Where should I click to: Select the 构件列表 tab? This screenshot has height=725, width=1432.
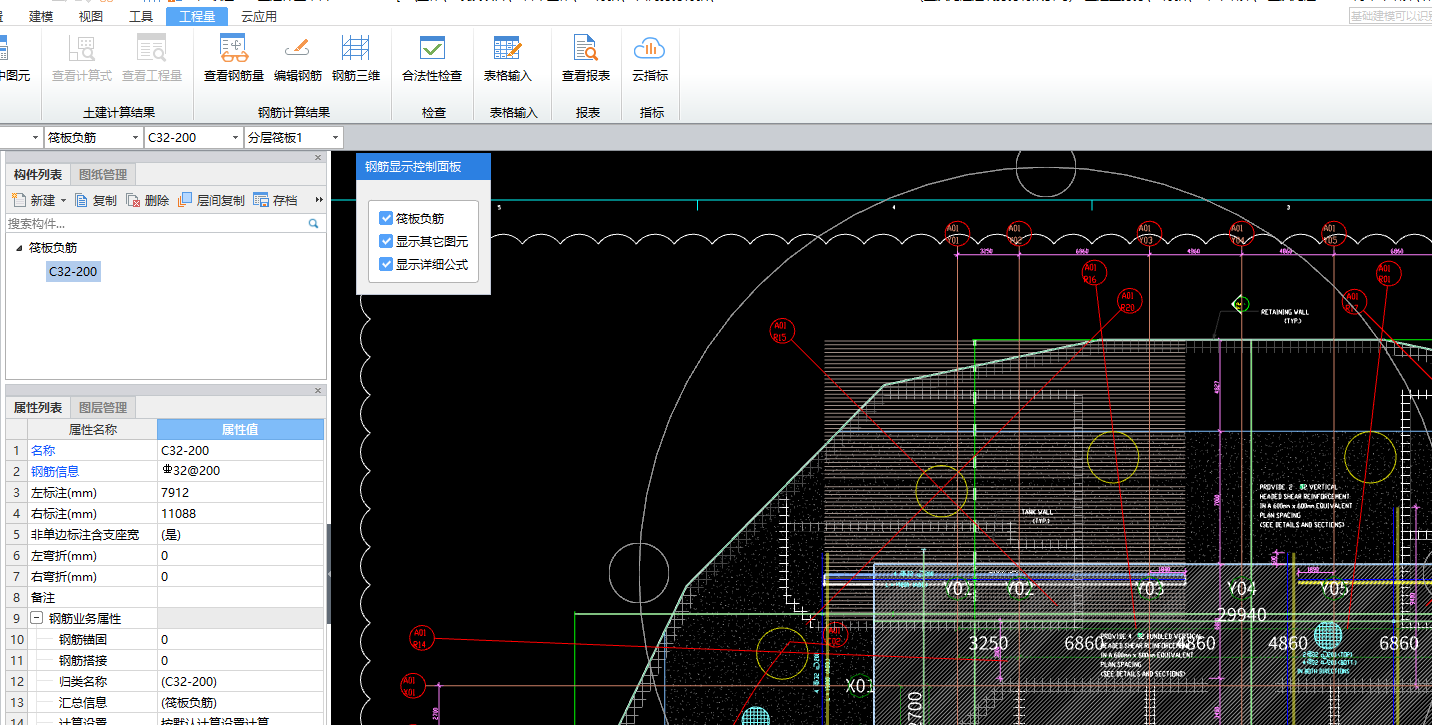click(x=38, y=175)
